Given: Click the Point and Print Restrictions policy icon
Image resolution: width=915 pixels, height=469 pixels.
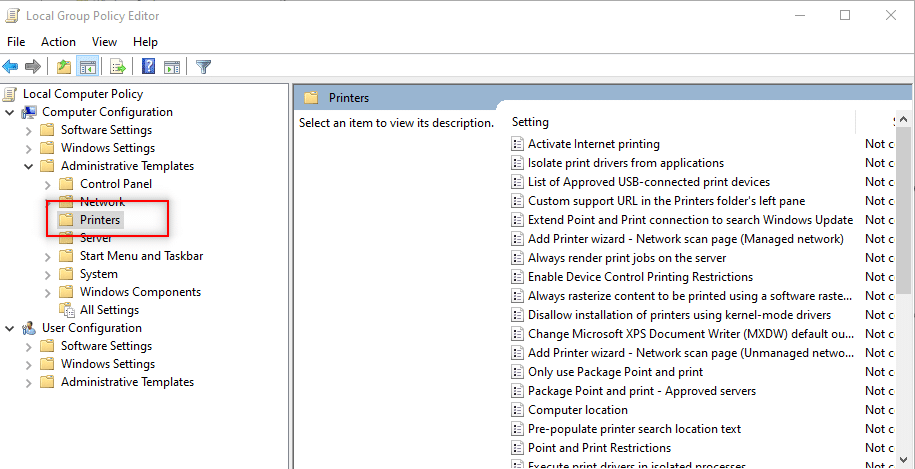Looking at the screenshot, I should click(x=517, y=447).
